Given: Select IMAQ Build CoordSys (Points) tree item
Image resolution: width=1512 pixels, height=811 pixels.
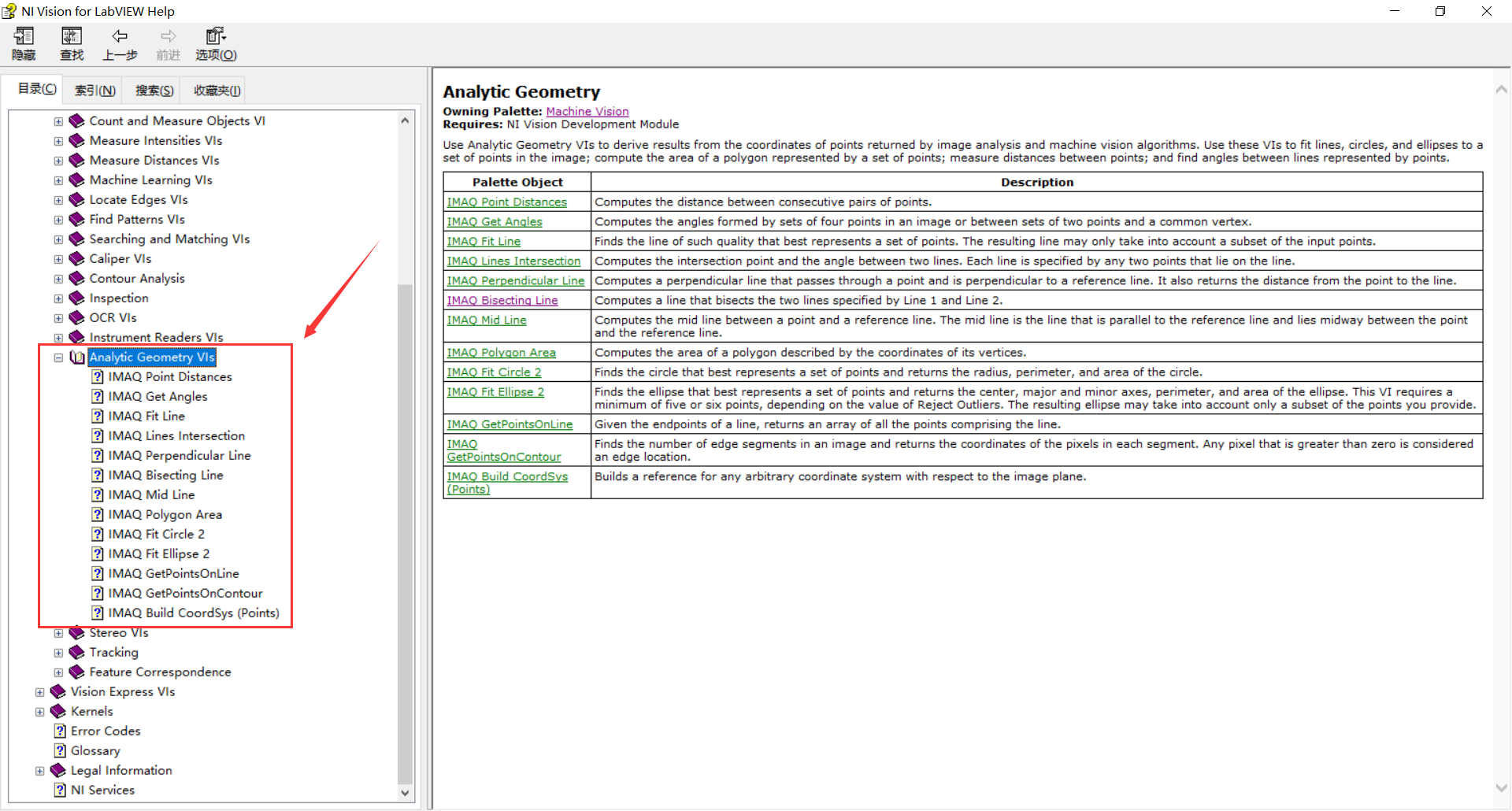Looking at the screenshot, I should pos(194,613).
